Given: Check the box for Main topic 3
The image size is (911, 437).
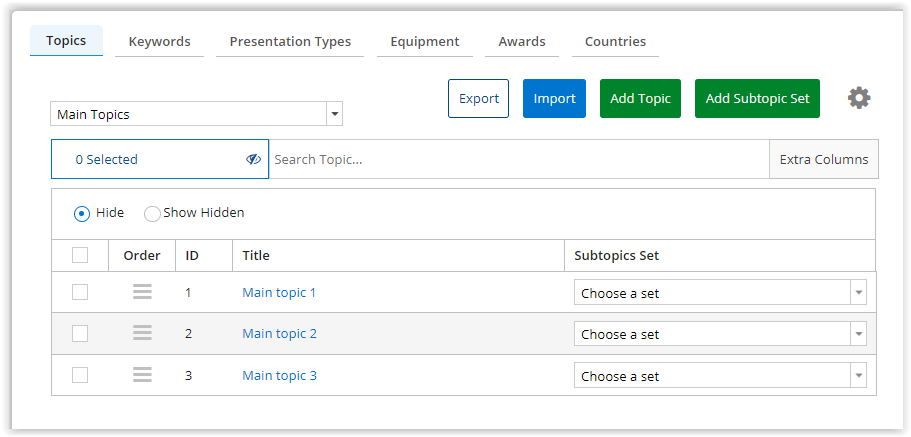Looking at the screenshot, I should [x=80, y=375].
